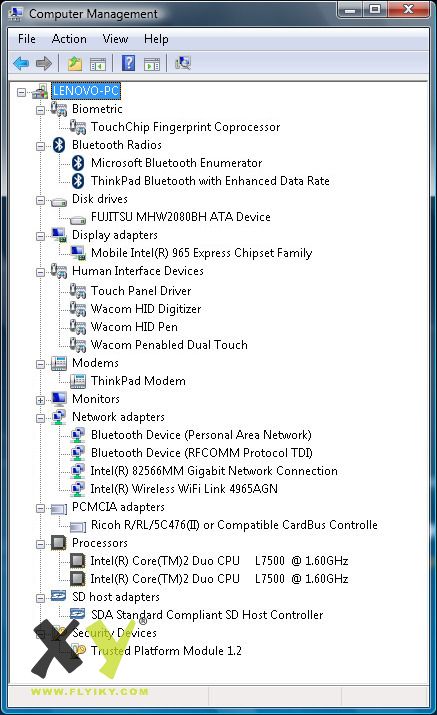This screenshot has width=437, height=715.
Task: Collapse the LENOVO-PC root node
Action: tap(21, 92)
